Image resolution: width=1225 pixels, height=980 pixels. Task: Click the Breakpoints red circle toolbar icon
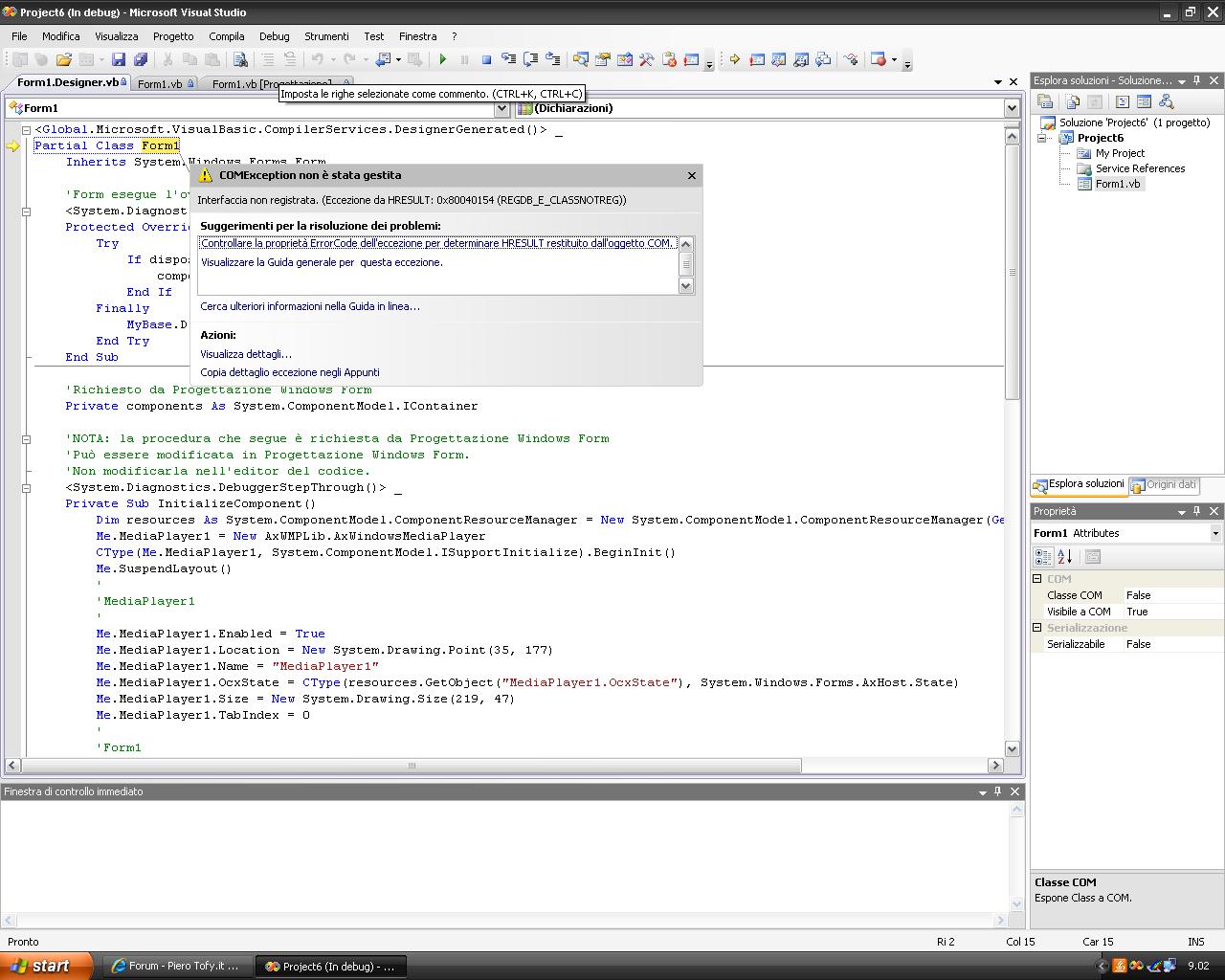(x=878, y=59)
